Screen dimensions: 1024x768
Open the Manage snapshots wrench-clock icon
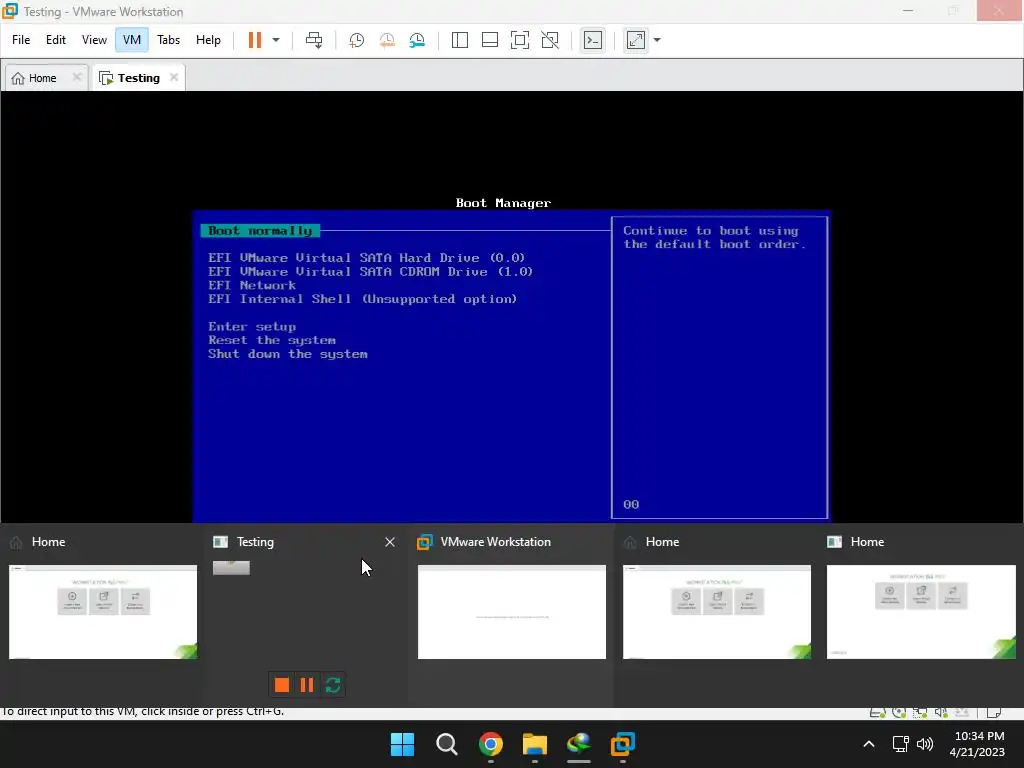[x=417, y=40]
